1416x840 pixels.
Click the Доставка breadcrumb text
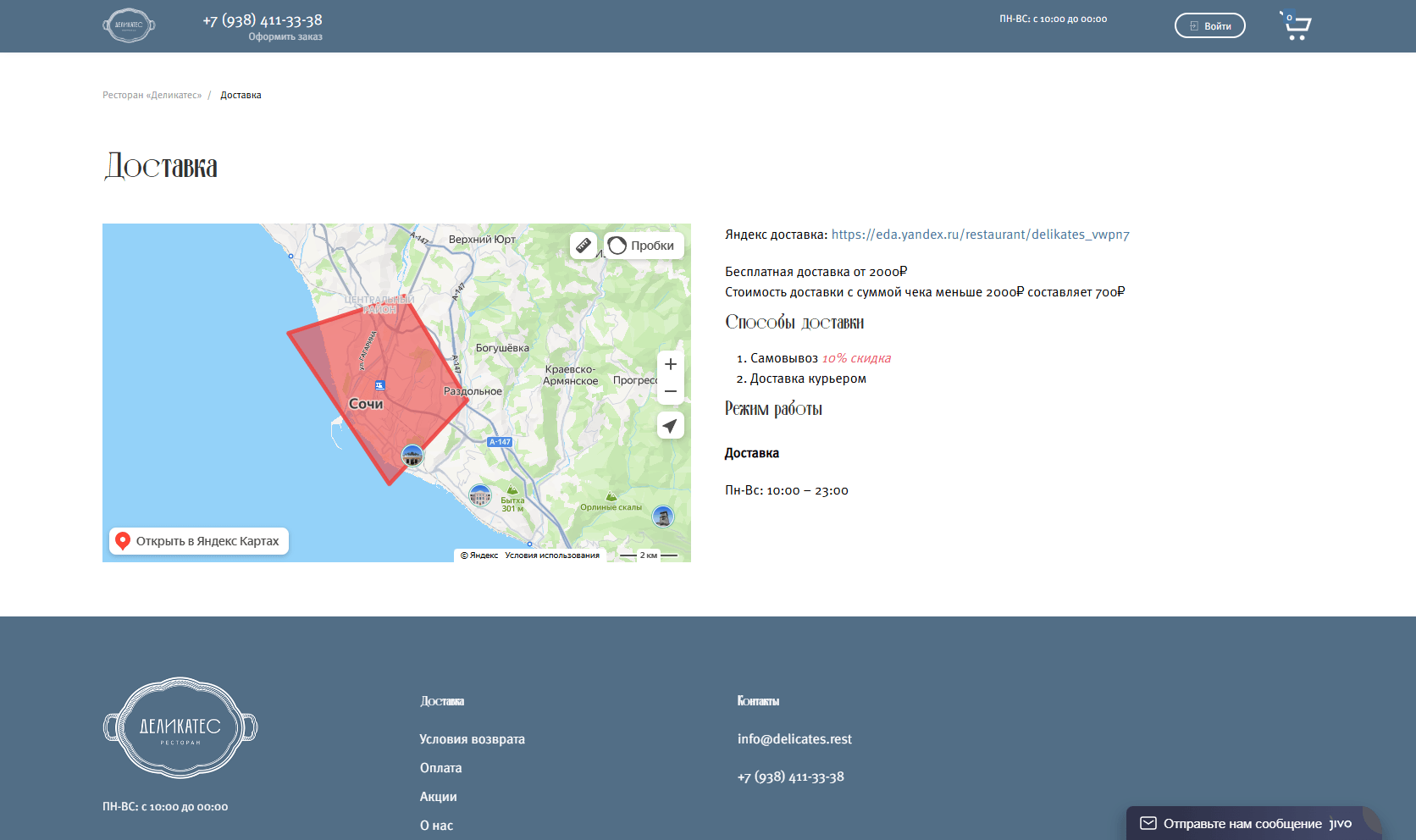241,95
